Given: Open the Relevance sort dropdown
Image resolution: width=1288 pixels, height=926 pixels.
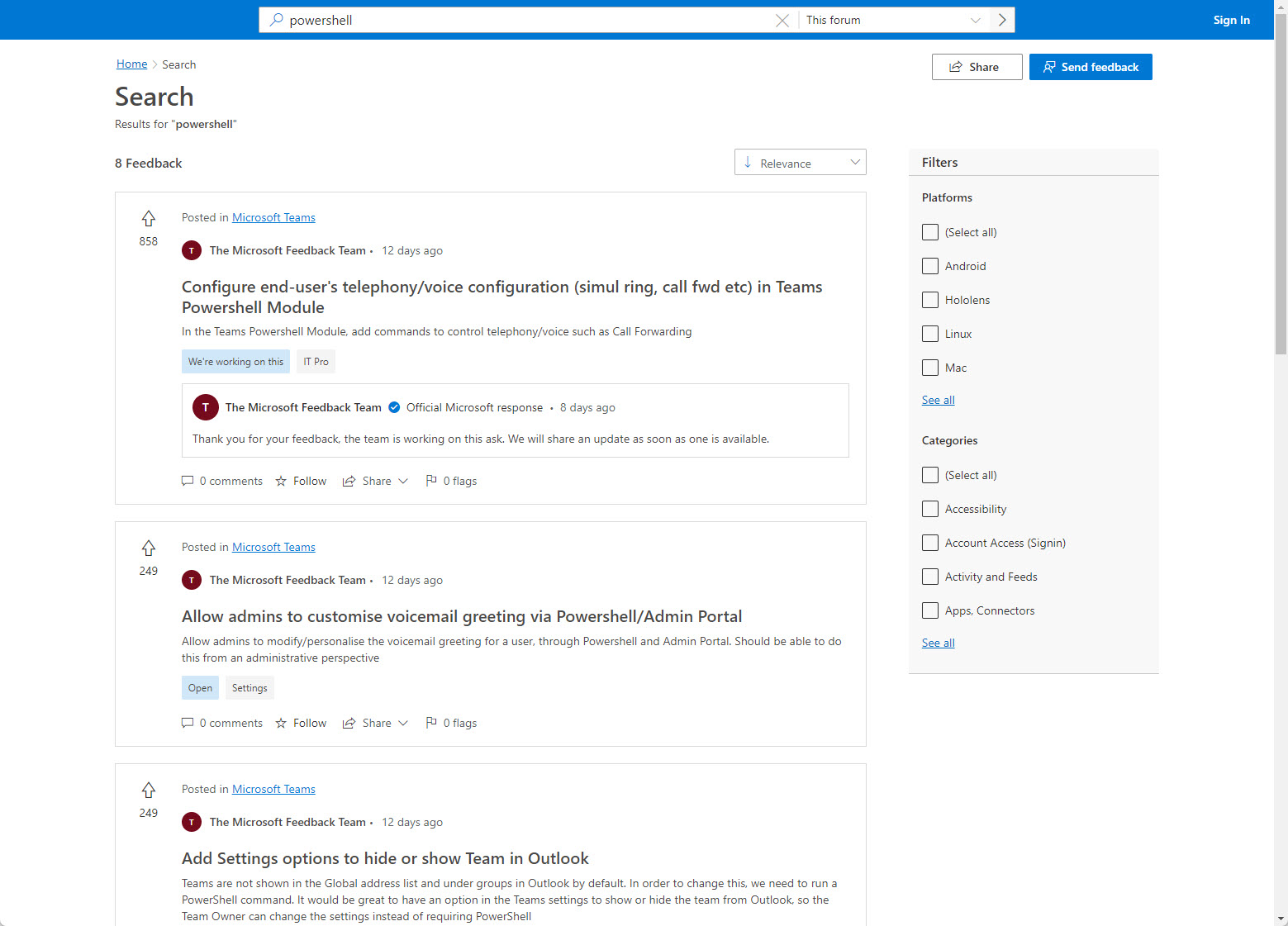Looking at the screenshot, I should 800,163.
